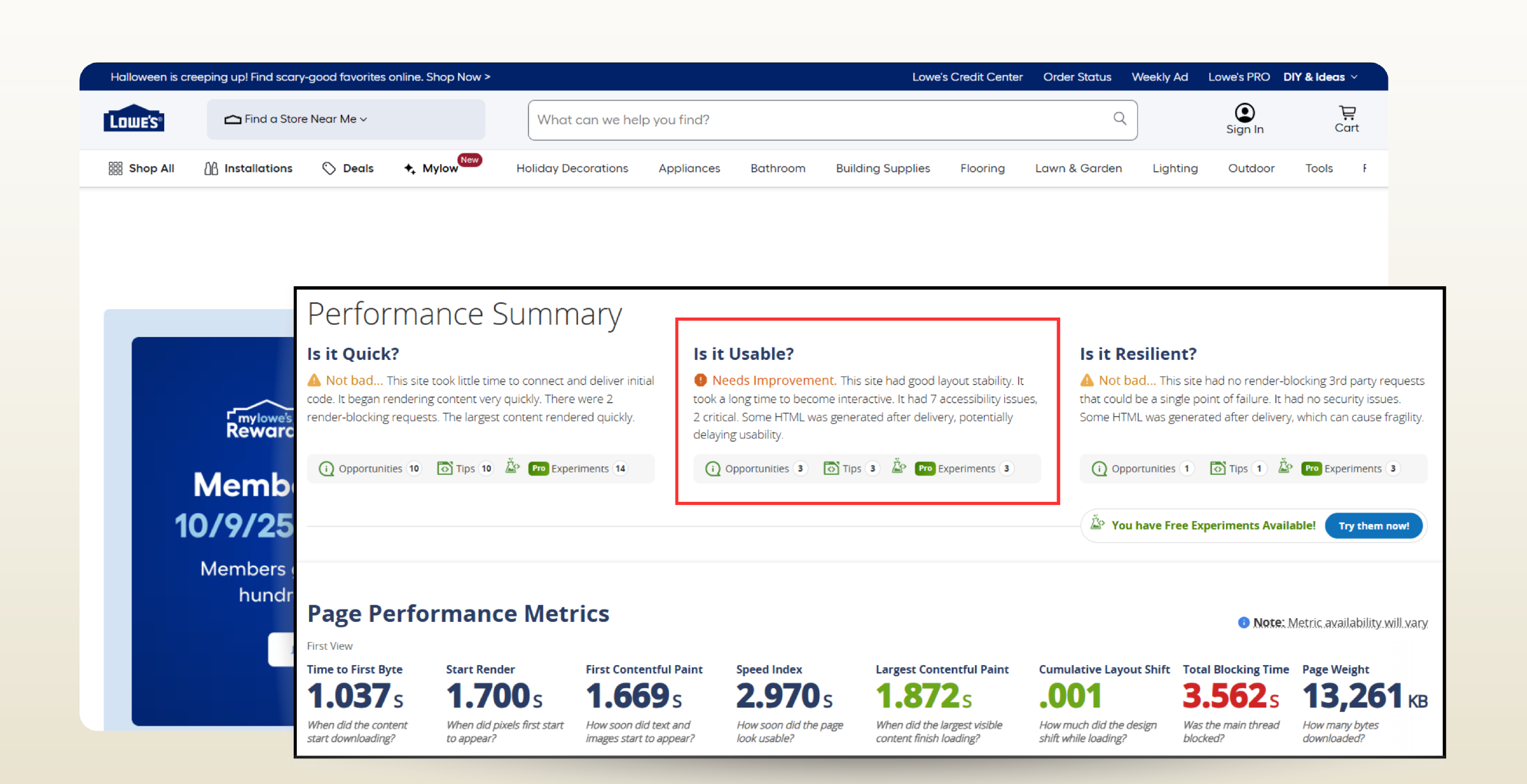The height and width of the screenshot is (784, 1527).
Task: Click the Note info icon
Action: click(x=1243, y=622)
